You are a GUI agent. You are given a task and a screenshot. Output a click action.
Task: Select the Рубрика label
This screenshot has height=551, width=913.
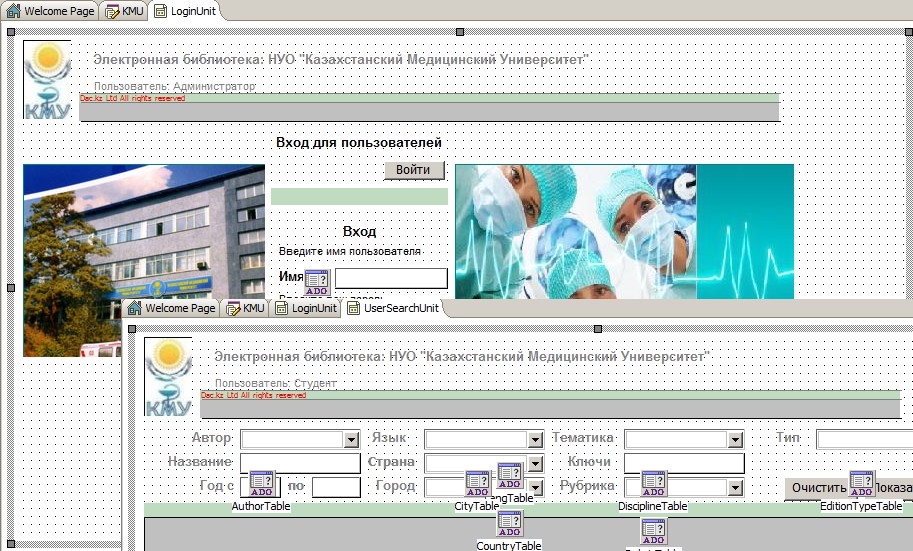click(588, 486)
